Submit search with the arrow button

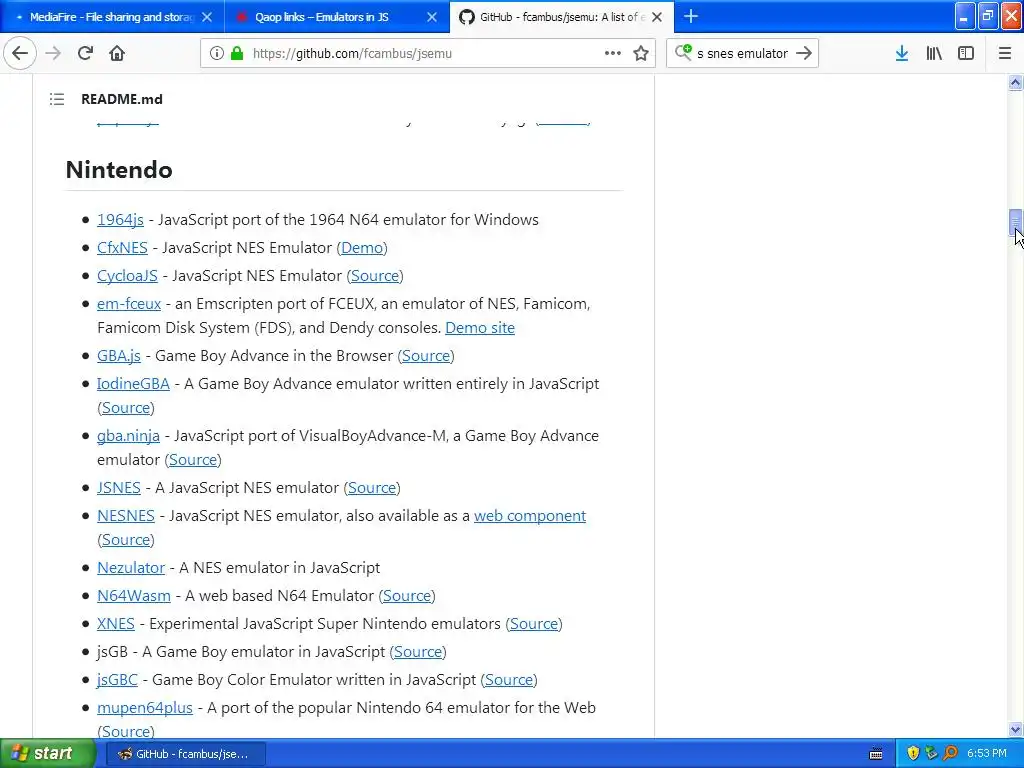tap(805, 53)
